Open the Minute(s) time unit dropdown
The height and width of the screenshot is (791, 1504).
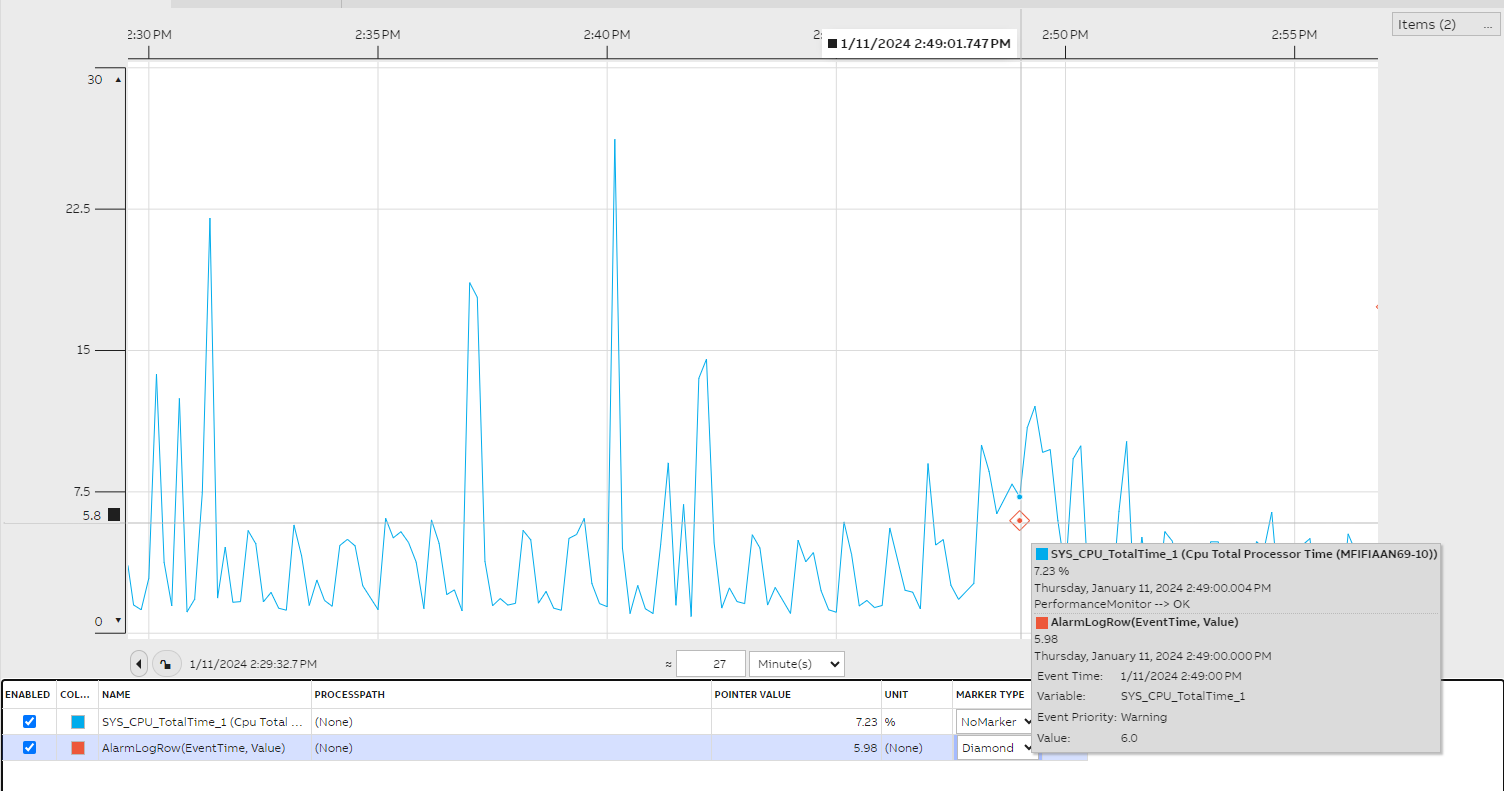click(797, 663)
